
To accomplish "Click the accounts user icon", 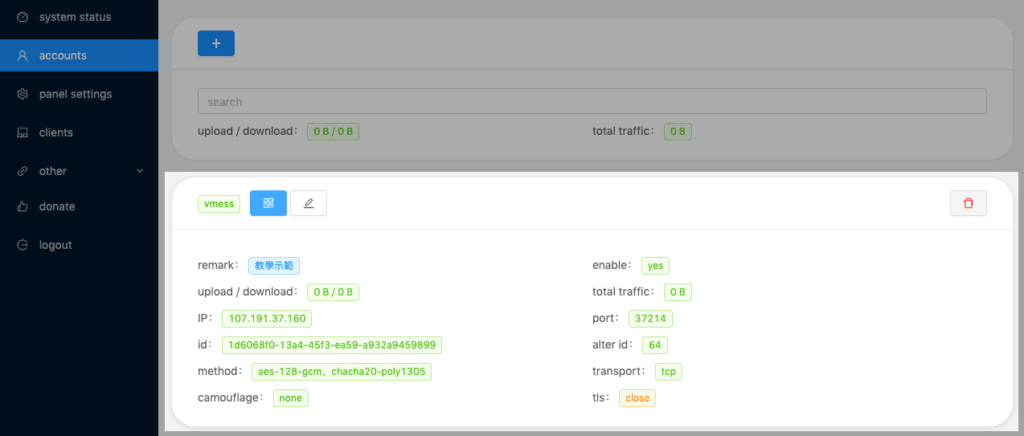I will pyautogui.click(x=23, y=55).
